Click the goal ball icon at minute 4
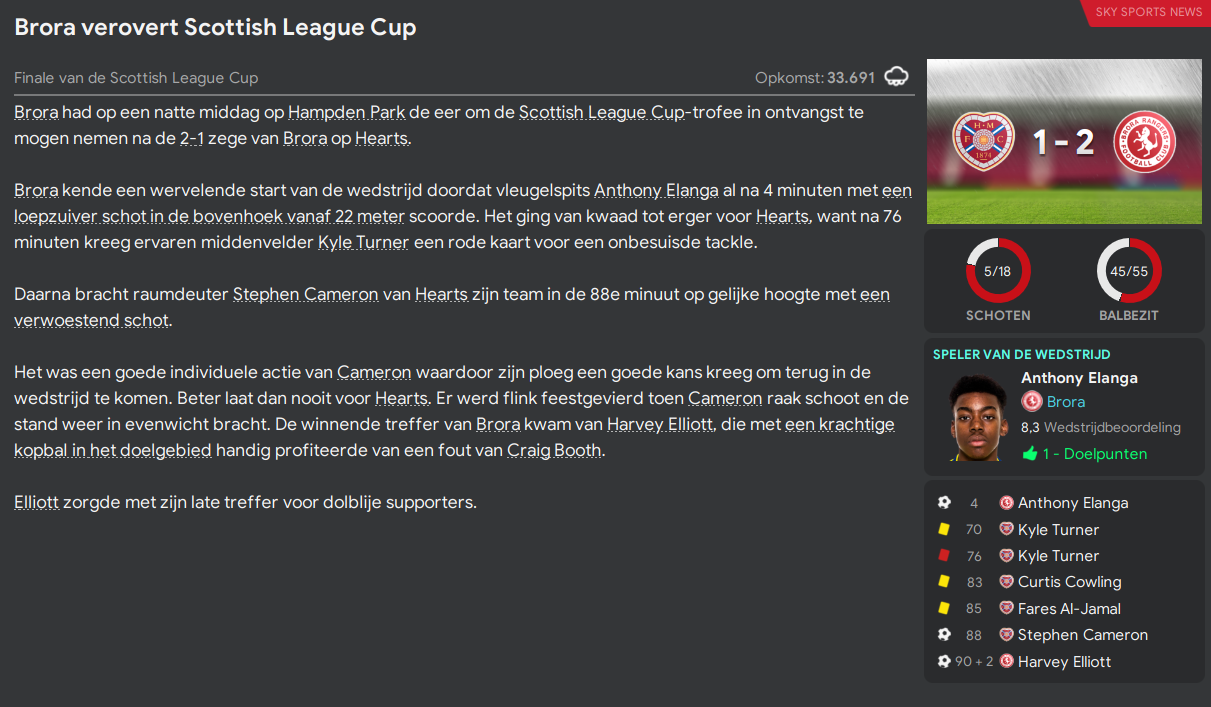The width and height of the screenshot is (1211, 707). 944,503
